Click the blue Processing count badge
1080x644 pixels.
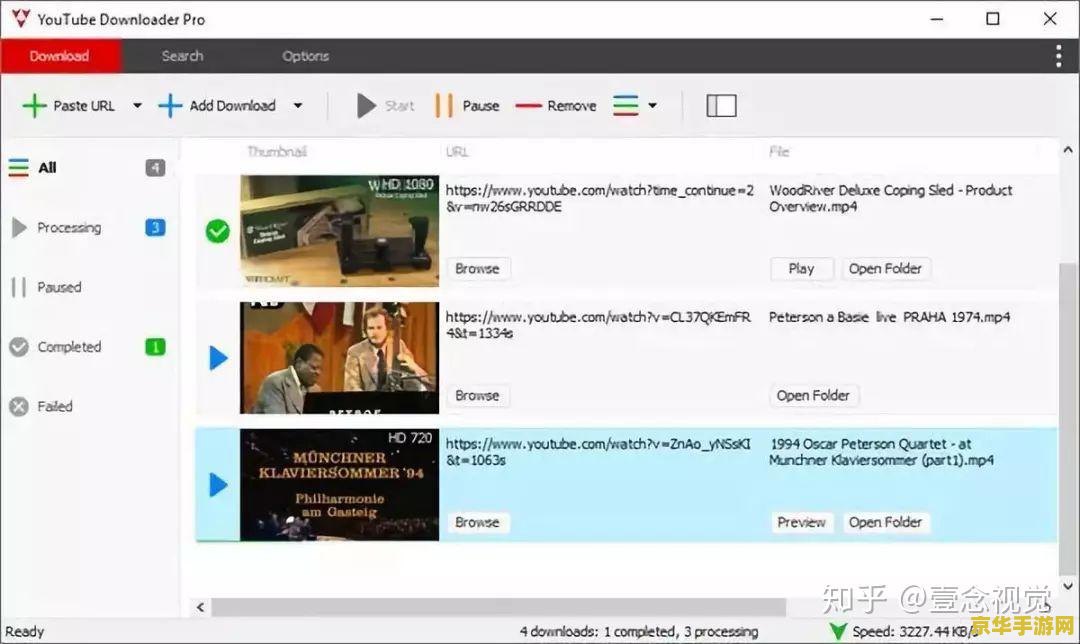coord(156,227)
